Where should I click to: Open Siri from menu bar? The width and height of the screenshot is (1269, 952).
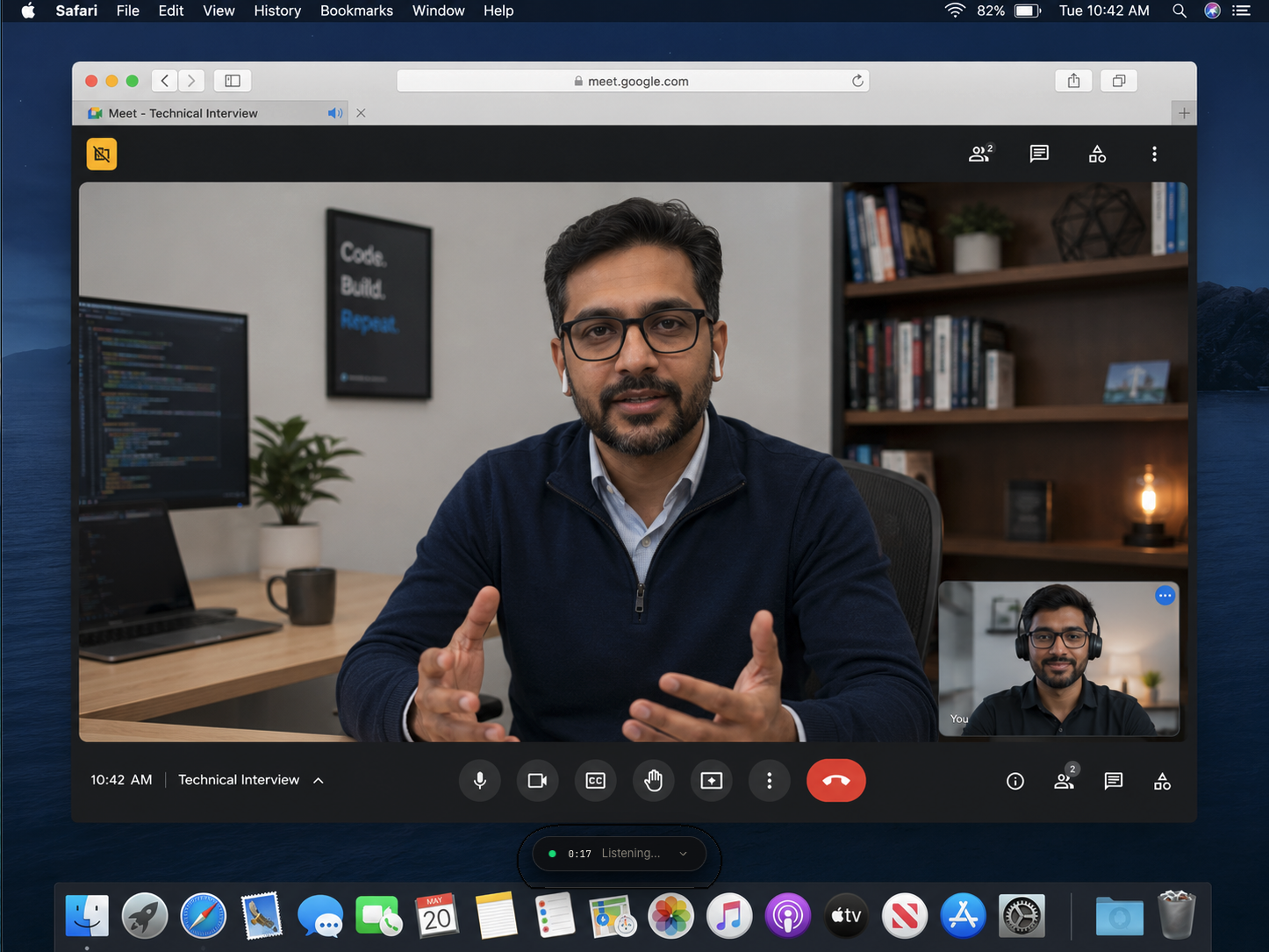pos(1212,11)
